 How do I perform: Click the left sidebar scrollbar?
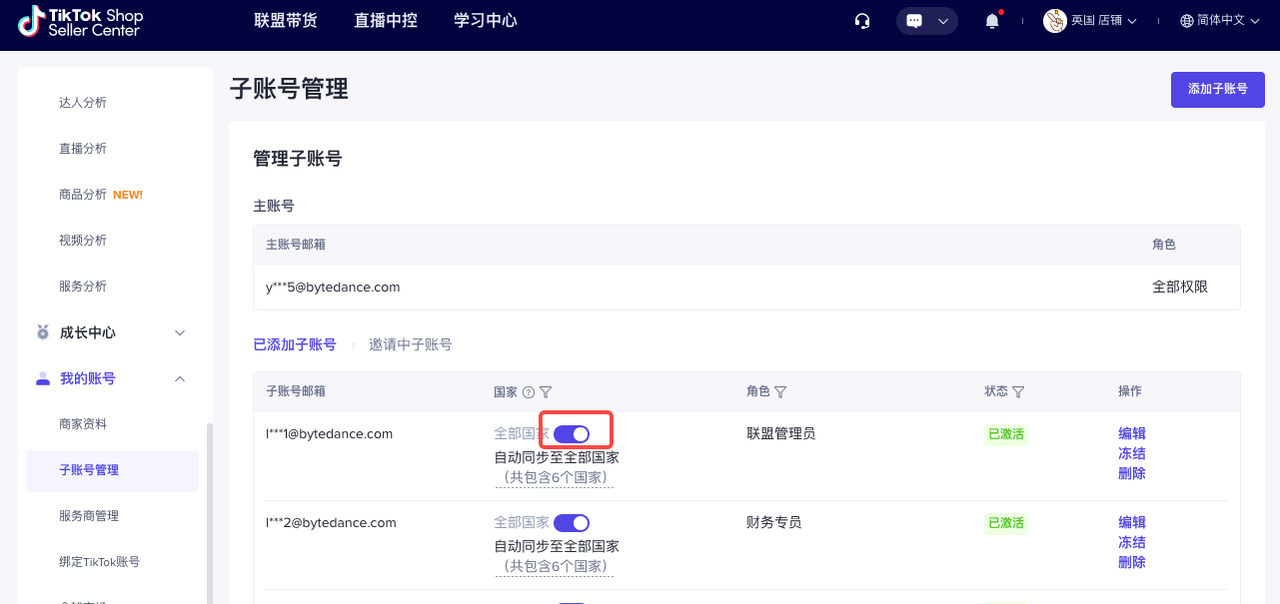209,510
